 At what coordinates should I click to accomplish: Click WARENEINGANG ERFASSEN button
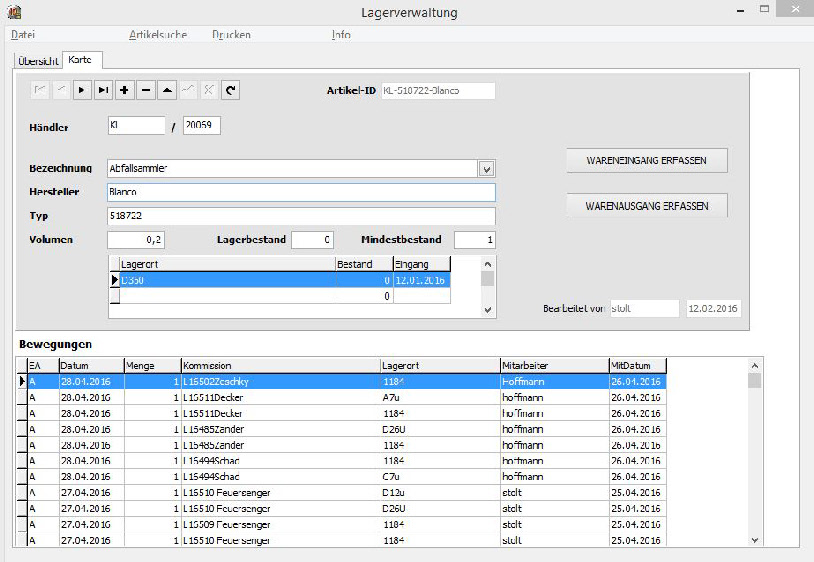point(647,160)
